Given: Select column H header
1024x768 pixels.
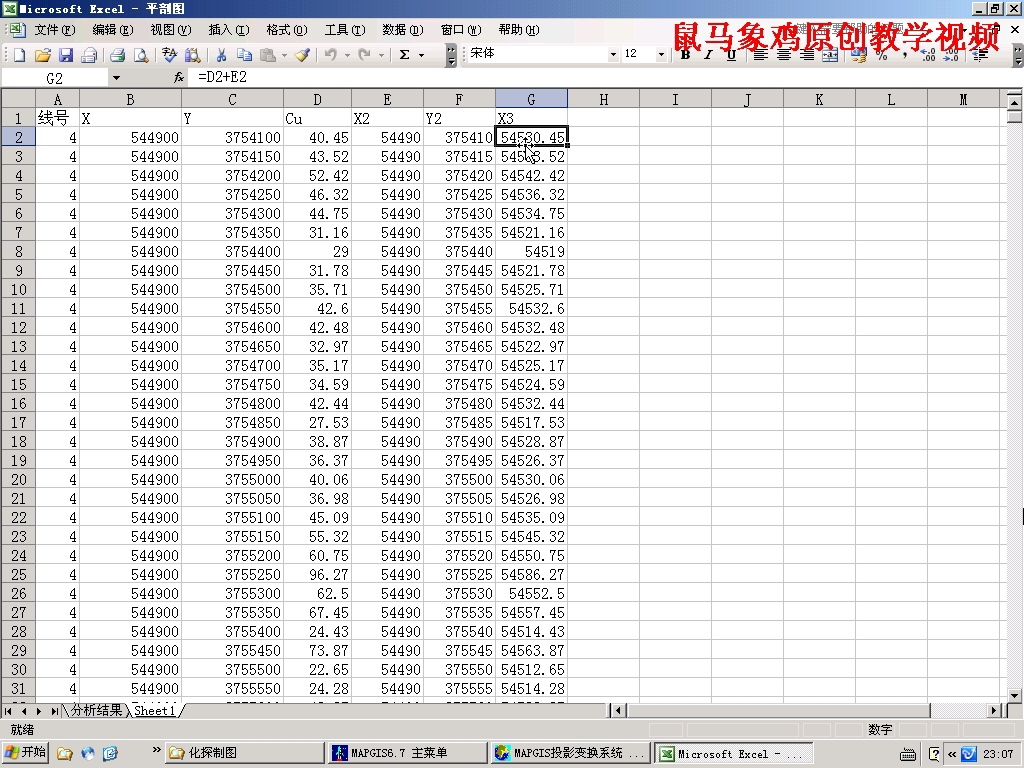Looking at the screenshot, I should pos(603,99).
